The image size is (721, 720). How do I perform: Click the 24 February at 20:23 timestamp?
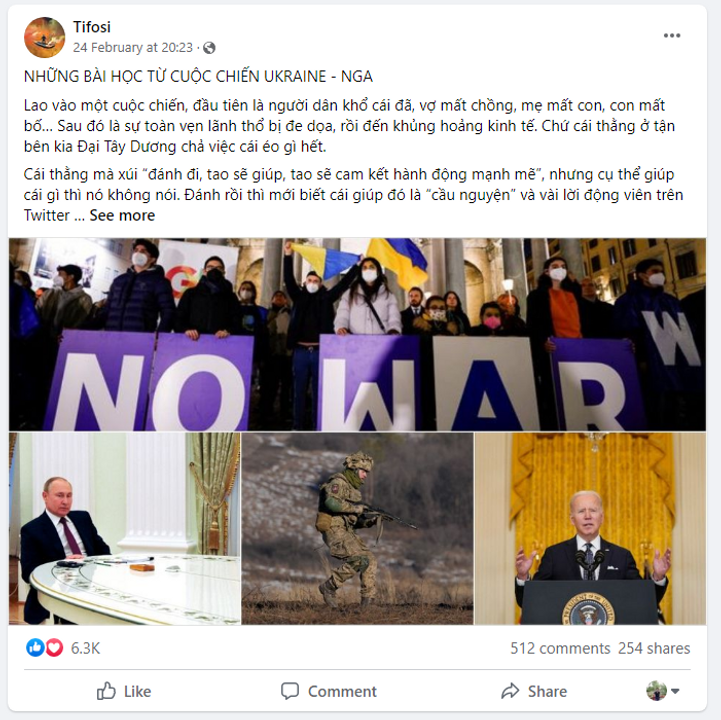tap(133, 47)
